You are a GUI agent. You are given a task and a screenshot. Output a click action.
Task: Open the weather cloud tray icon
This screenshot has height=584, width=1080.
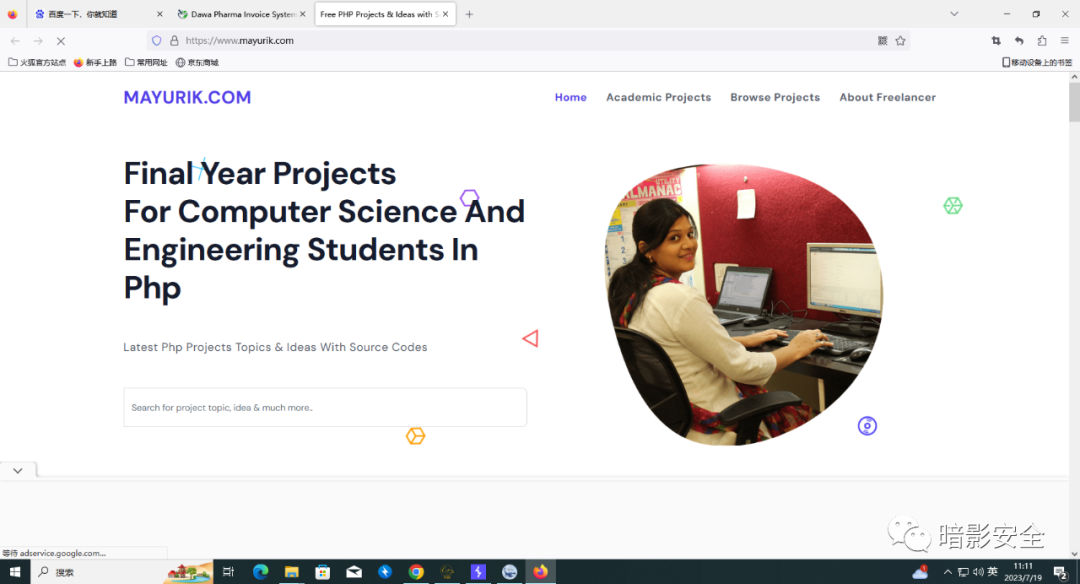(920, 572)
